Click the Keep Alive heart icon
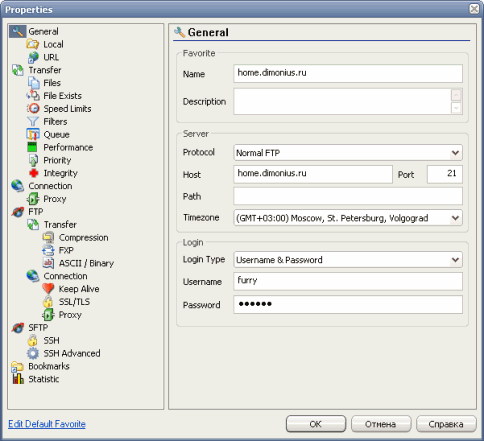This screenshot has height=441, width=484. [48, 289]
